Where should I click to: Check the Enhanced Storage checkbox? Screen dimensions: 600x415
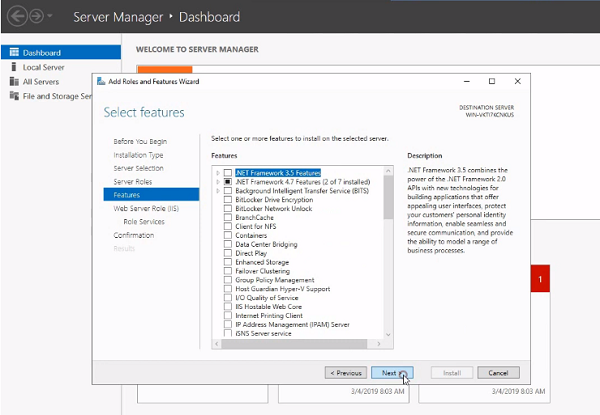[x=228, y=262]
